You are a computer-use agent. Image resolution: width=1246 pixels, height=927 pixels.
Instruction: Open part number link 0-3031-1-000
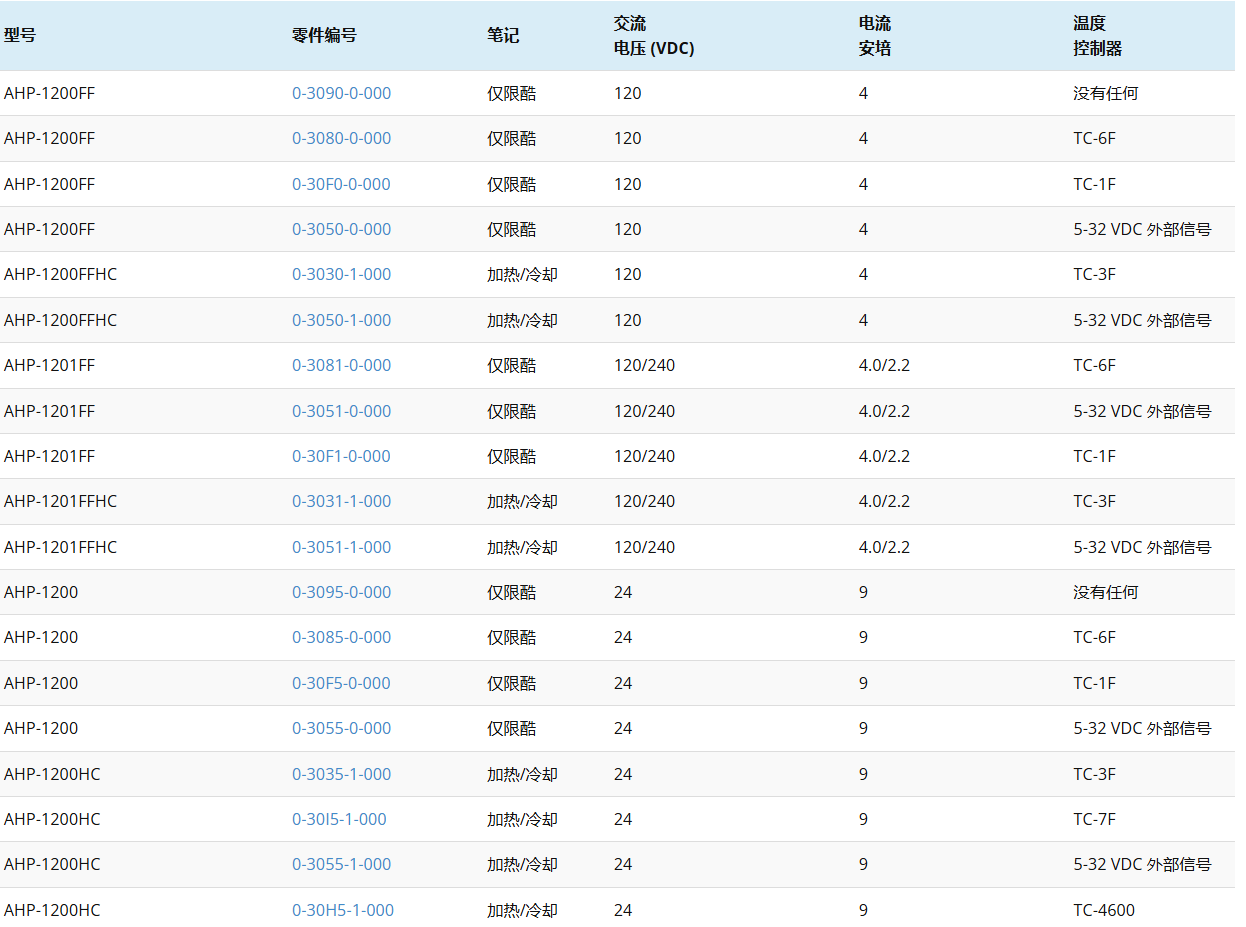pos(341,501)
